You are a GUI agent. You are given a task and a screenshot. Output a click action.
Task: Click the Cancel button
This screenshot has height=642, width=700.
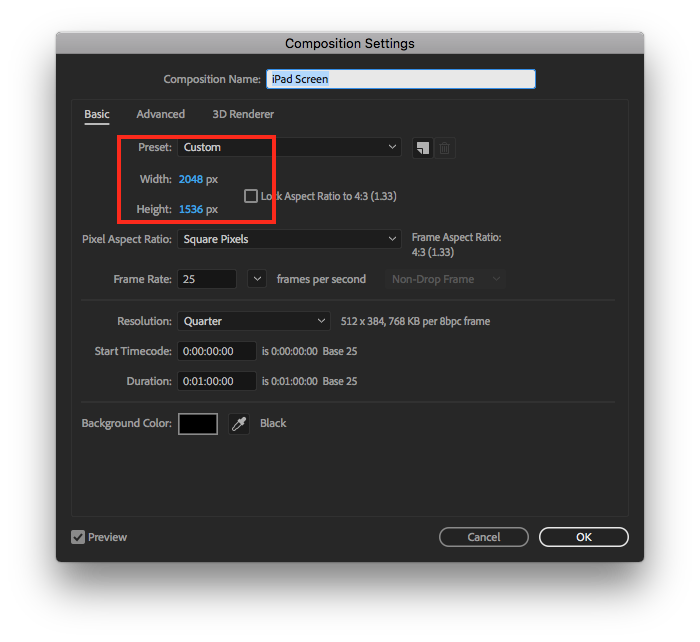pyautogui.click(x=483, y=537)
